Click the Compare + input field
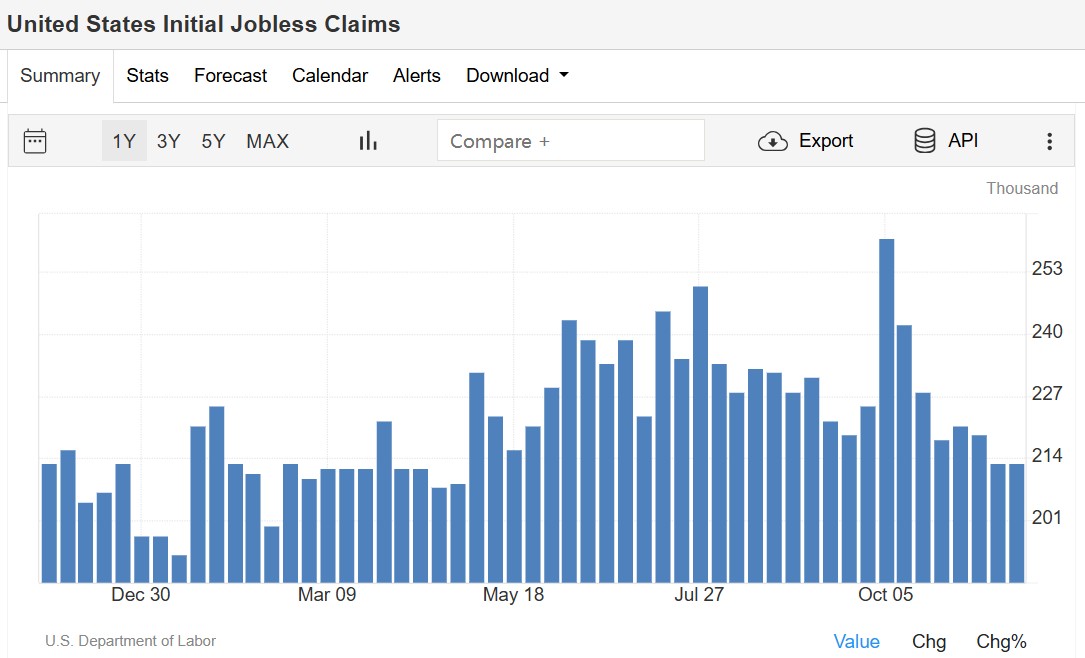The image size is (1085, 658). 571,140
